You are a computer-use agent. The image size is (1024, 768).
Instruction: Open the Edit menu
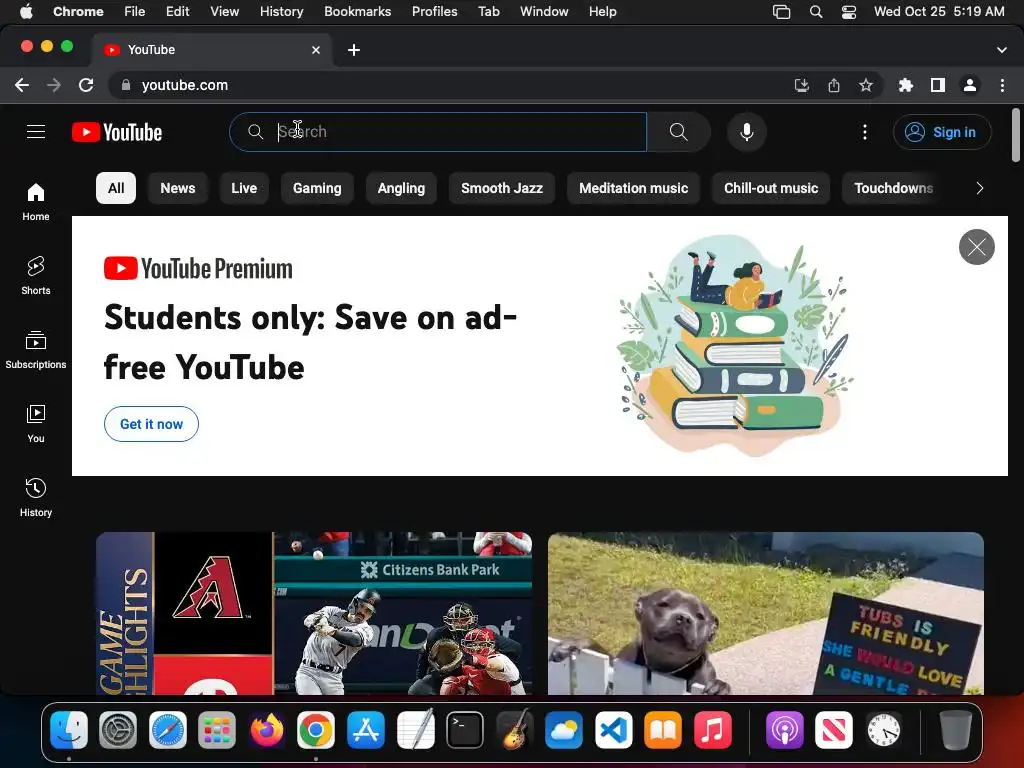177,12
